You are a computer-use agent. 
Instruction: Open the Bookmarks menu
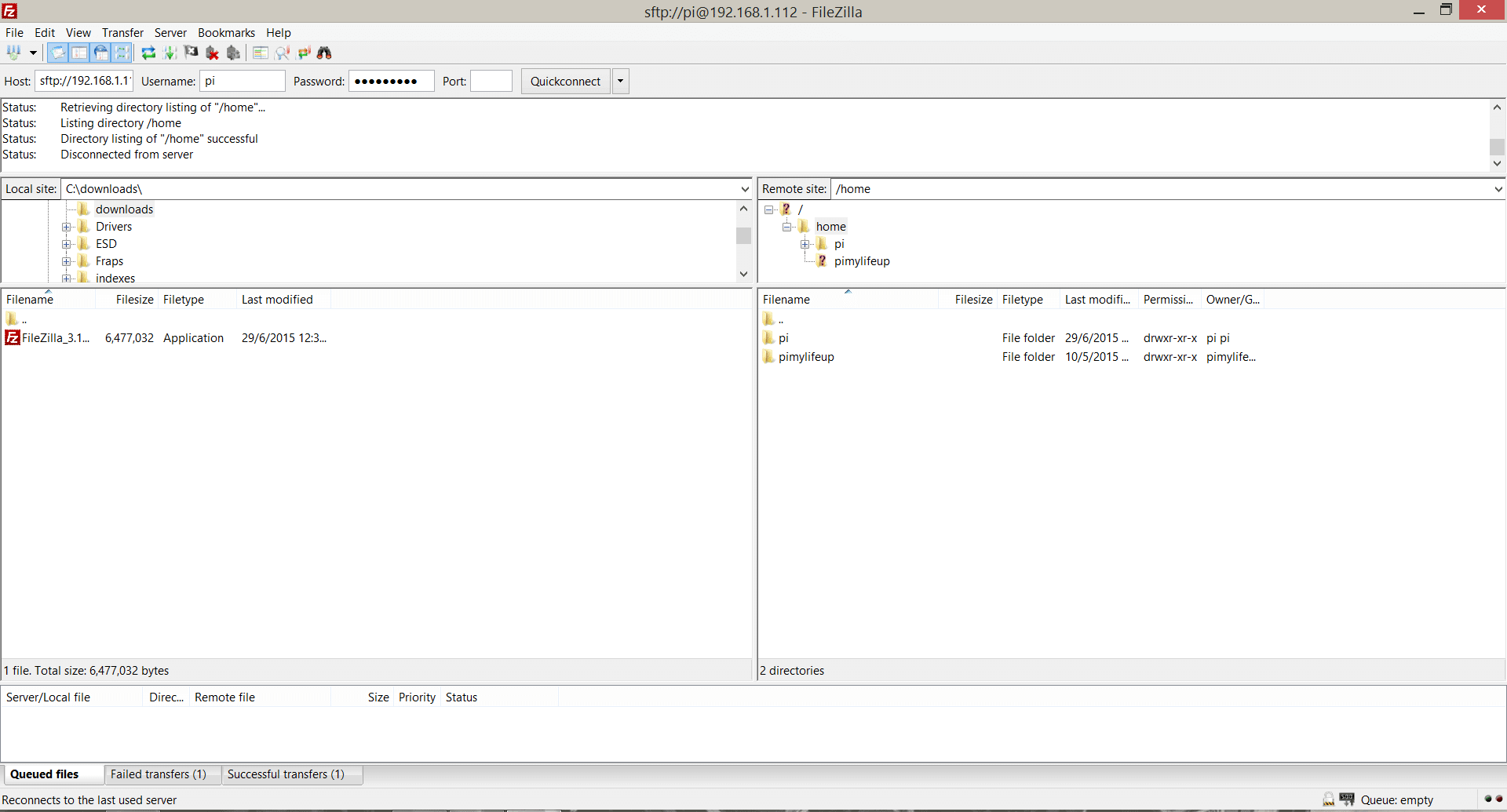pos(226,32)
